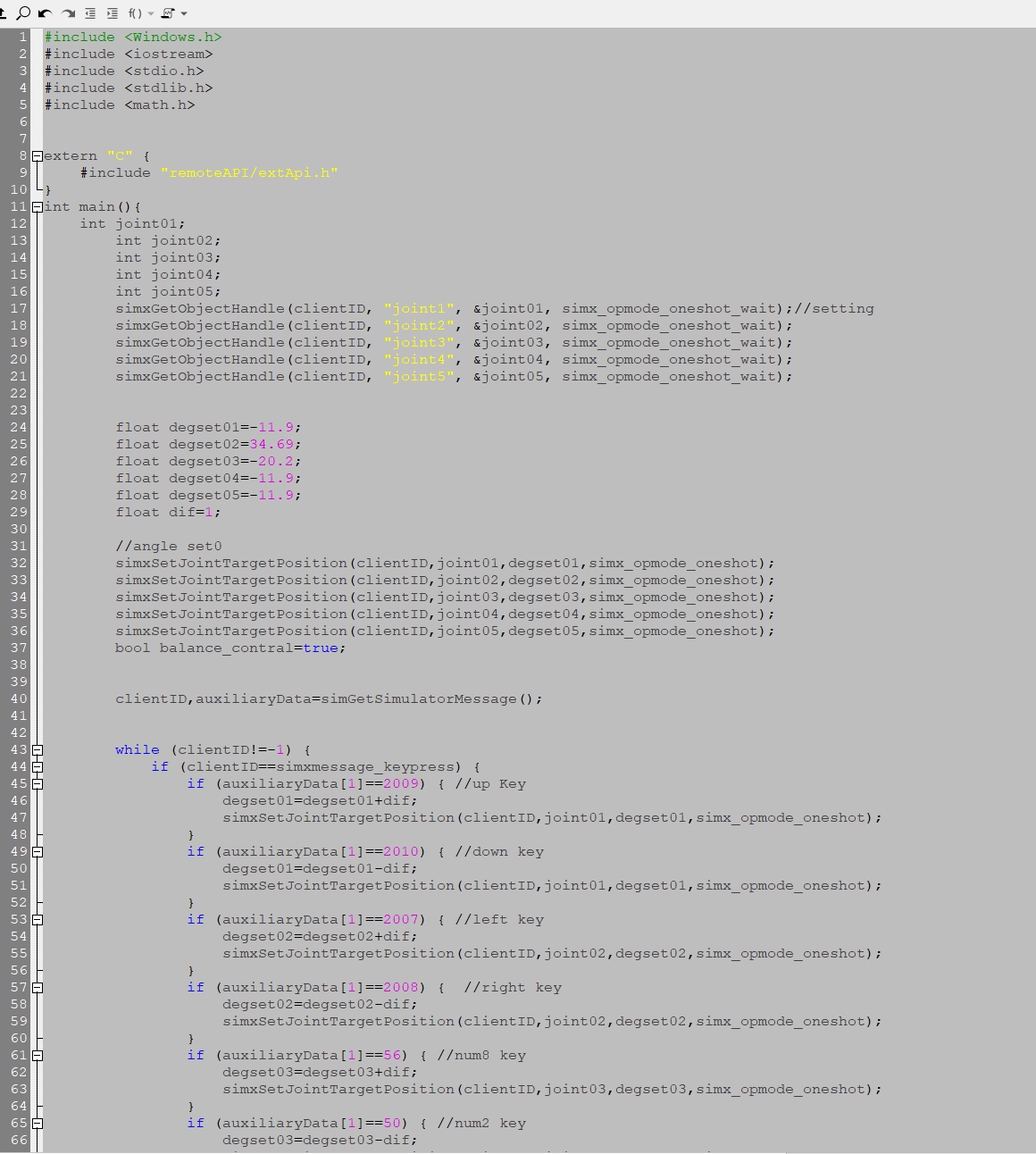The height and width of the screenshot is (1154, 1036).
Task: Open the search magnifier tool
Action: pos(24,13)
